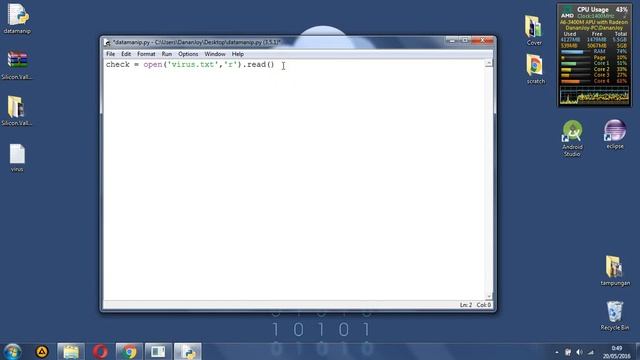The image size is (640, 360).
Task: Switch to Python IDLE taskbar button
Action: click(x=188, y=351)
